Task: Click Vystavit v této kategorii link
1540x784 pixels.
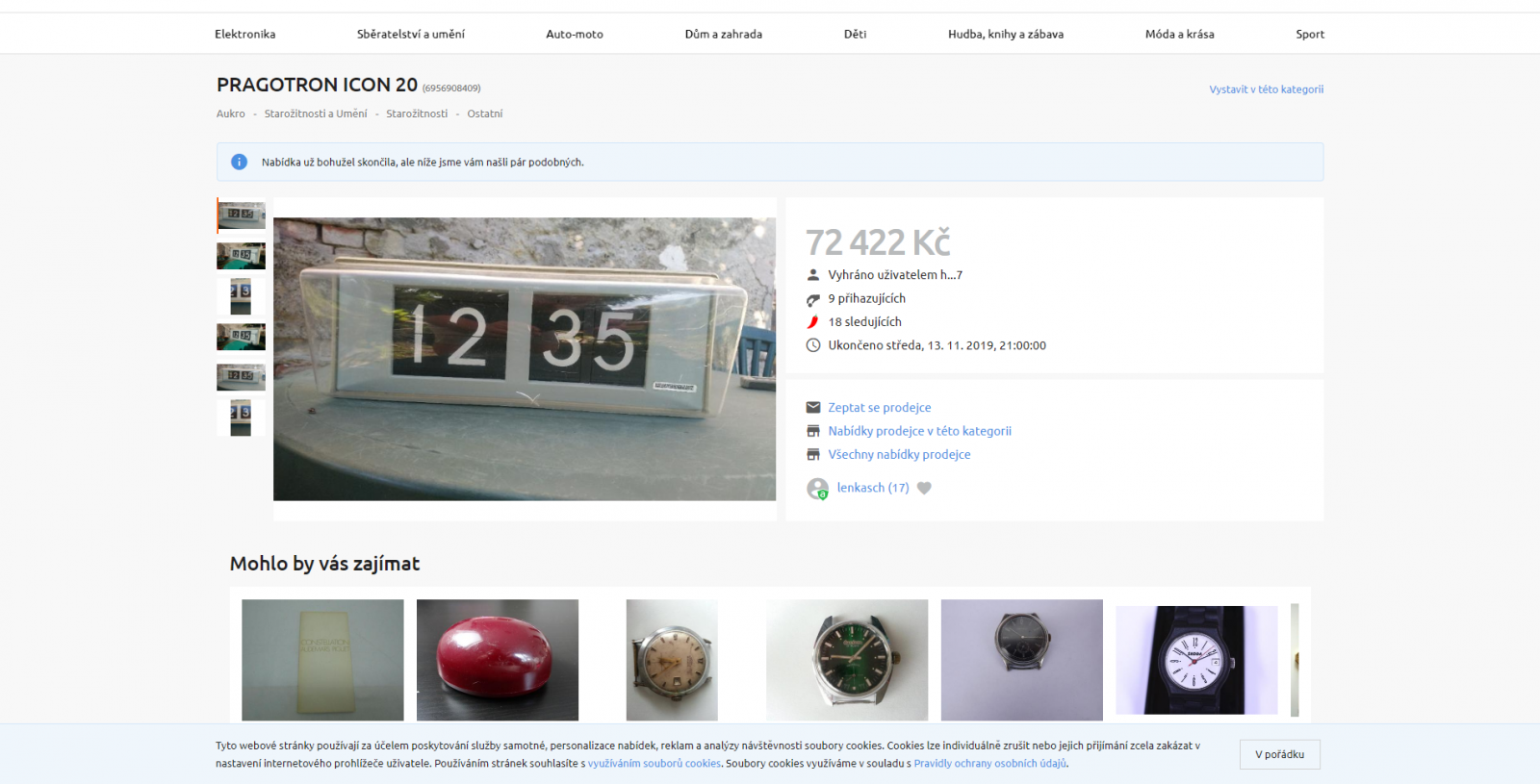Action: [1267, 89]
